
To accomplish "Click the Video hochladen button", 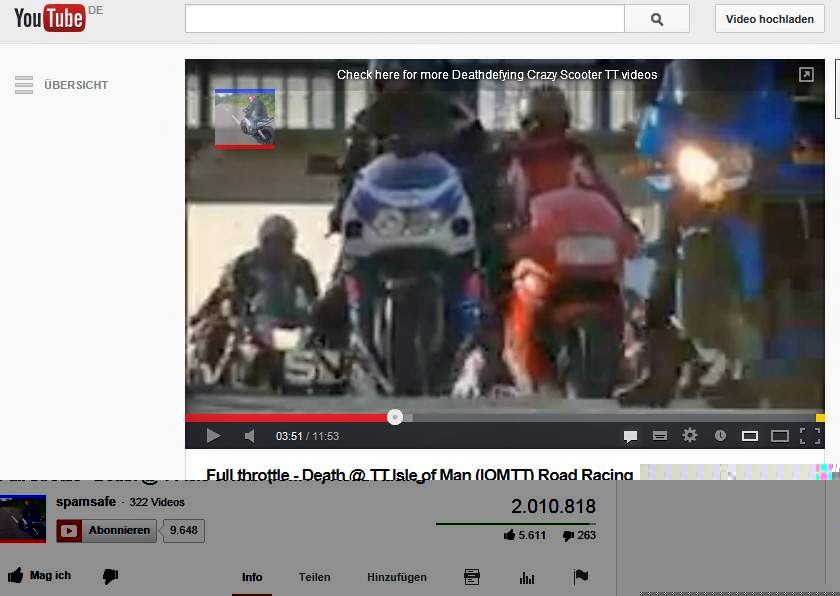I will coord(769,19).
